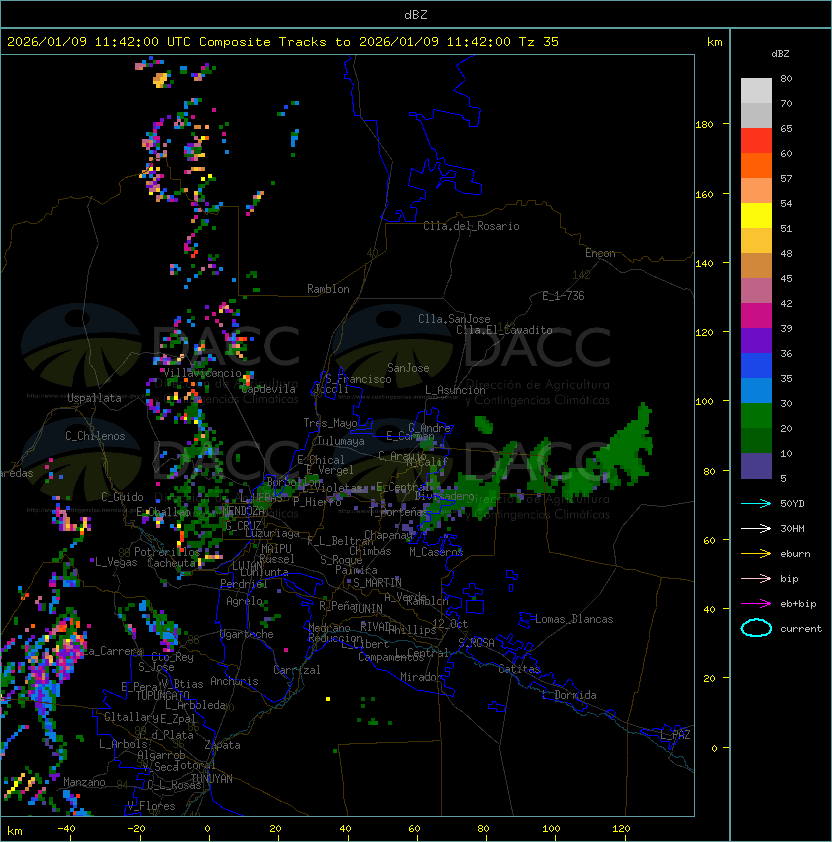Viewport: 832px width, 842px height.
Task: Click the 'Tz 35' header value
Action: click(x=539, y=42)
